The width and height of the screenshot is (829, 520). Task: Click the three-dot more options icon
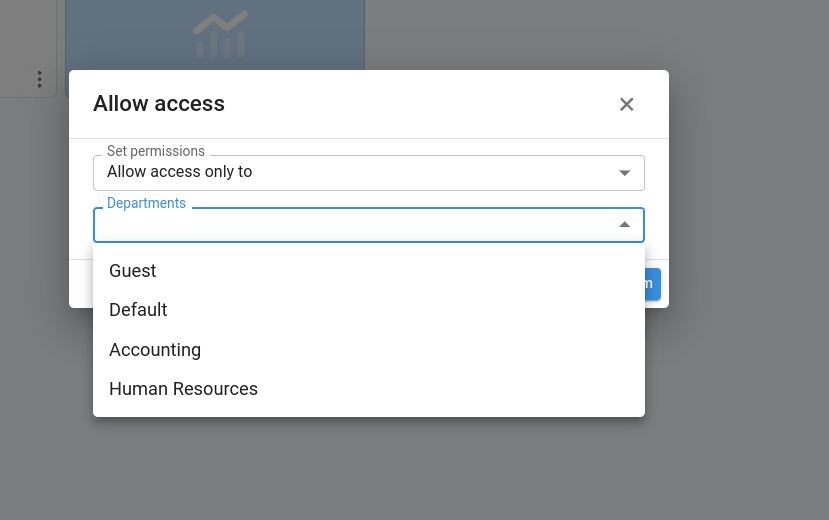tap(40, 79)
